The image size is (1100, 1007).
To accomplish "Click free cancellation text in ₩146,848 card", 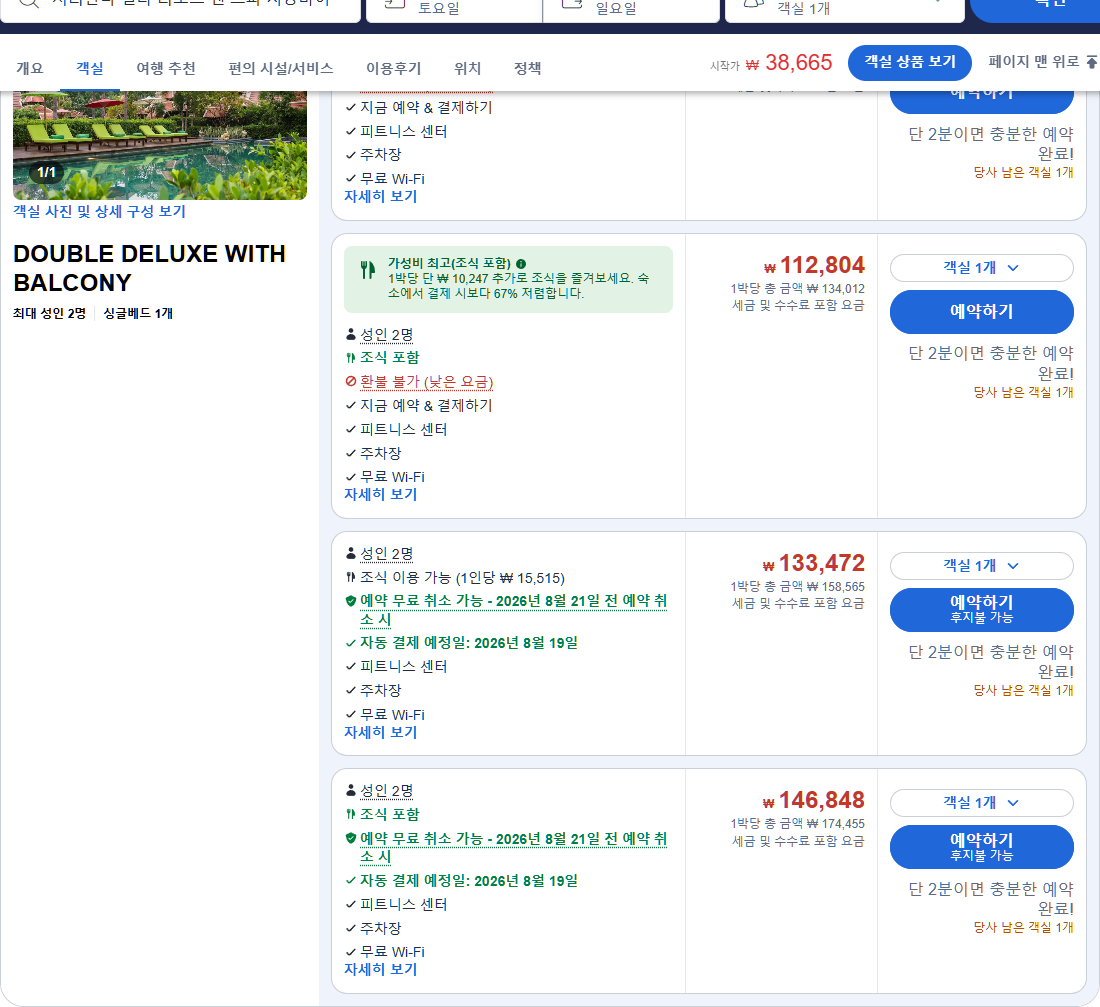I will pyautogui.click(x=514, y=847).
